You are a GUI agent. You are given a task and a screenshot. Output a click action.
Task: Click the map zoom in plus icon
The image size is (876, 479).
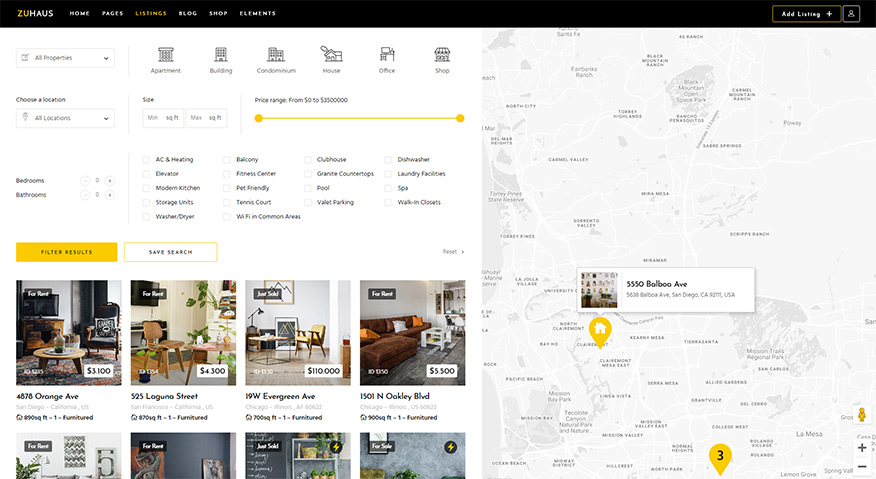(x=862, y=448)
